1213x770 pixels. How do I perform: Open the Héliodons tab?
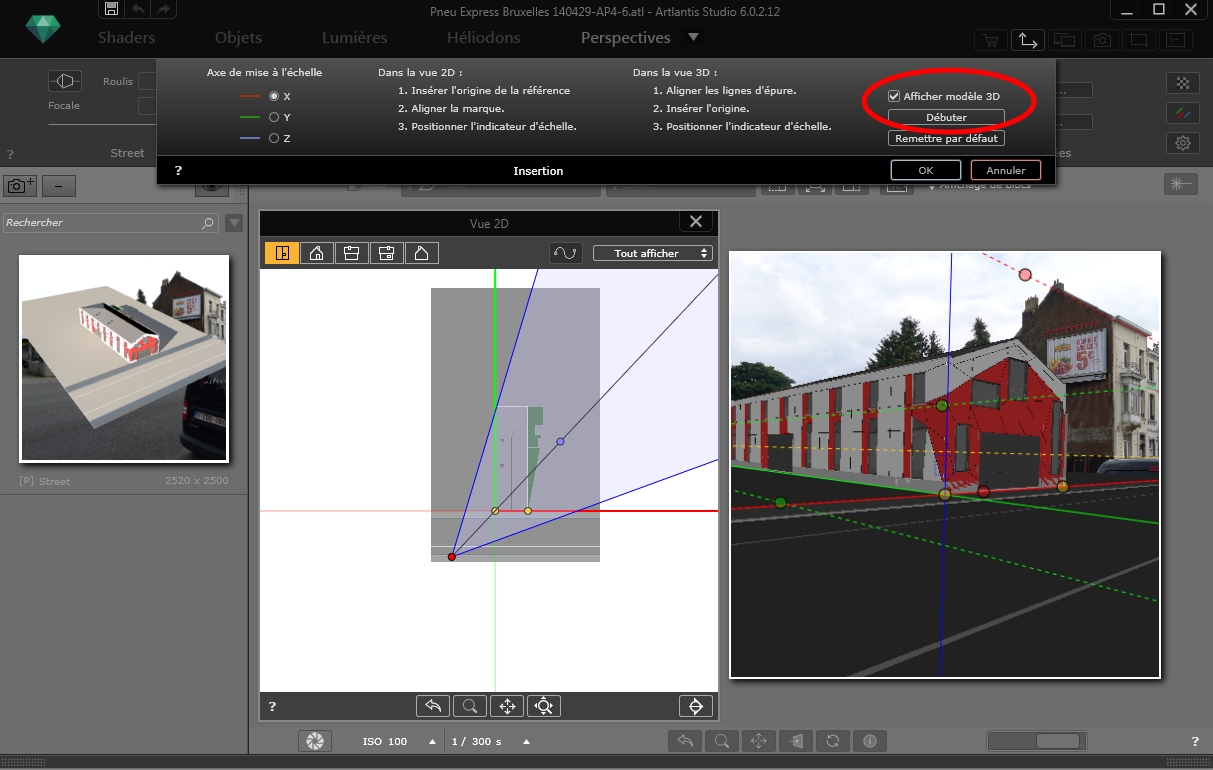point(483,38)
